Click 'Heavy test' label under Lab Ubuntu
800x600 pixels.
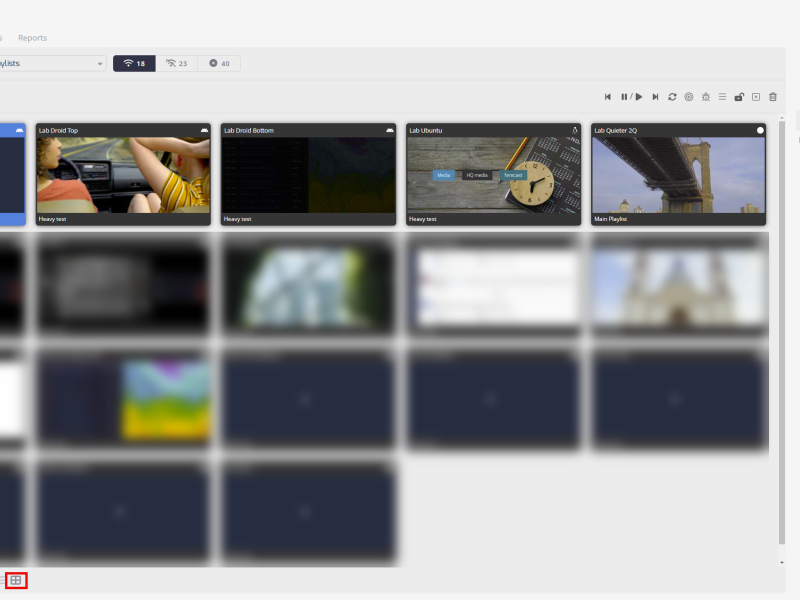click(x=423, y=219)
